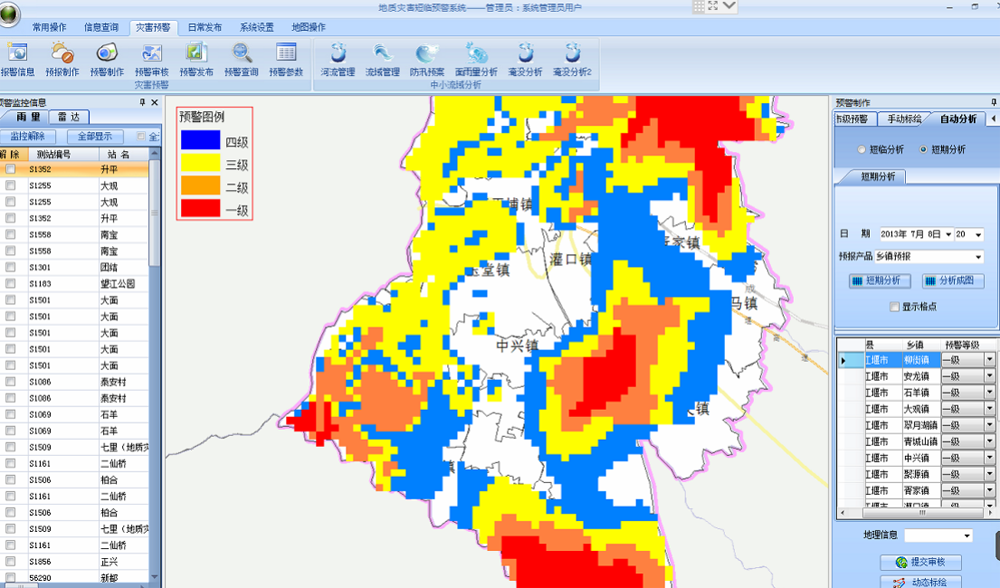Enable the 显示格点 checkbox
The width and height of the screenshot is (1000, 588).
tap(895, 307)
